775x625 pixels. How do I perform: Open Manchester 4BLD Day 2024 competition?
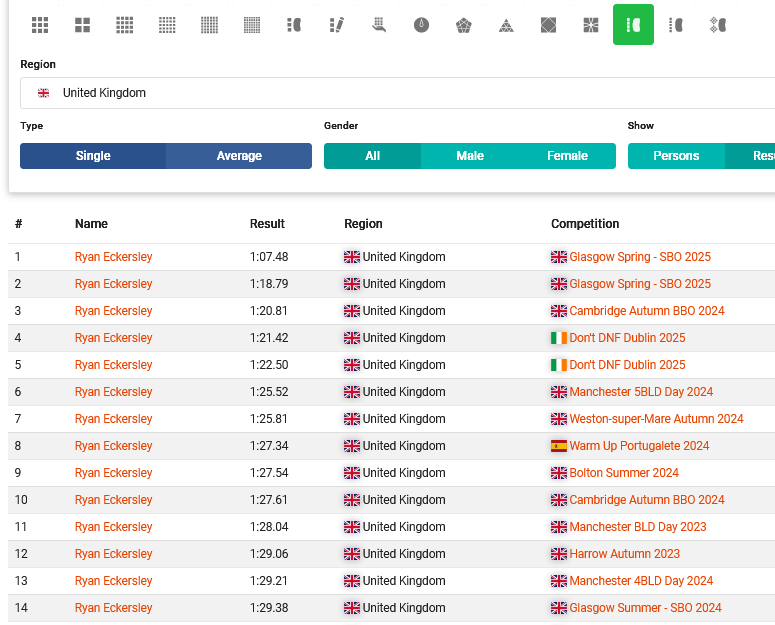click(x=641, y=581)
